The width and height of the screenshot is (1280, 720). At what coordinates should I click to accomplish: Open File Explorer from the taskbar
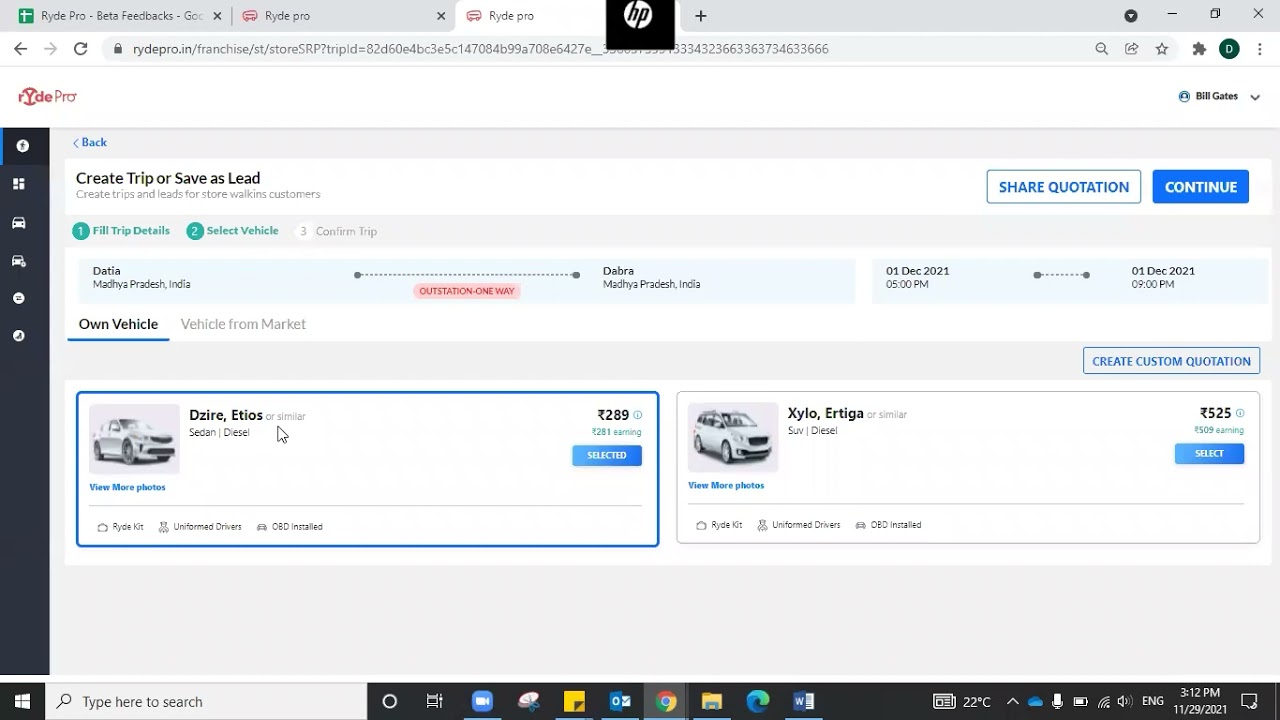(712, 701)
